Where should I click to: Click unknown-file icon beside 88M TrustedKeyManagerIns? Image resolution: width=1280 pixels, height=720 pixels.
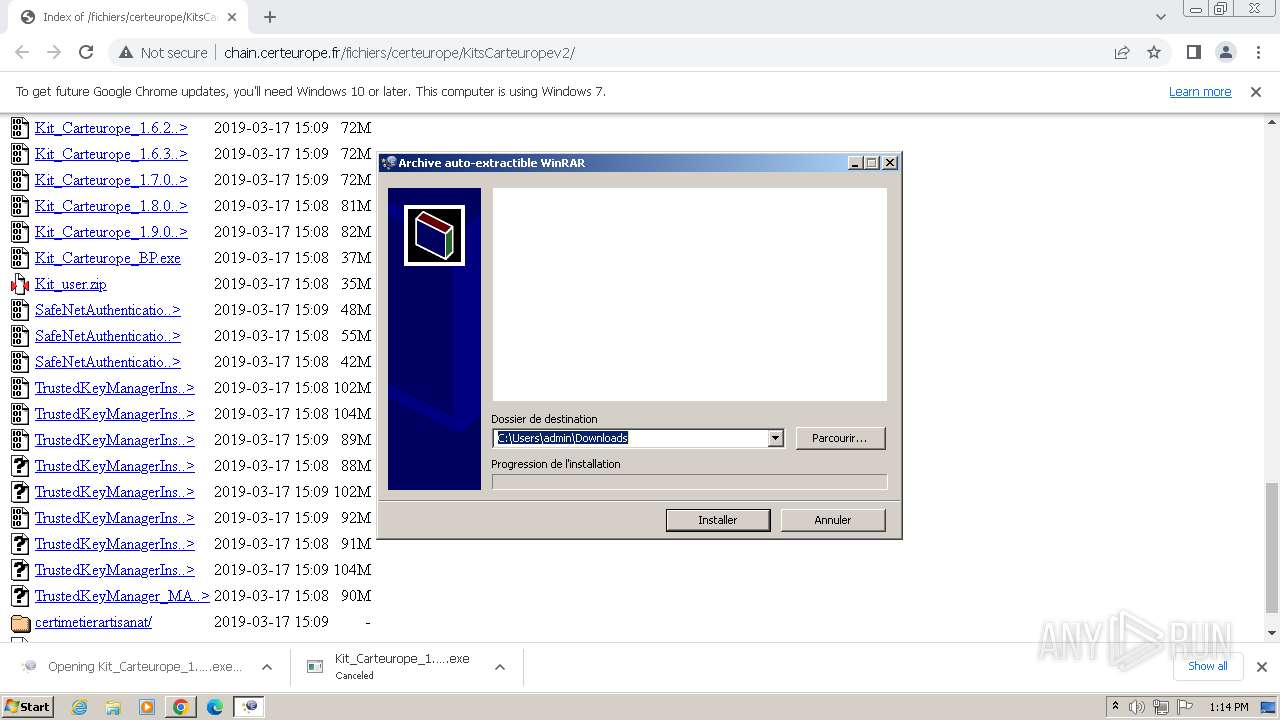click(20, 466)
